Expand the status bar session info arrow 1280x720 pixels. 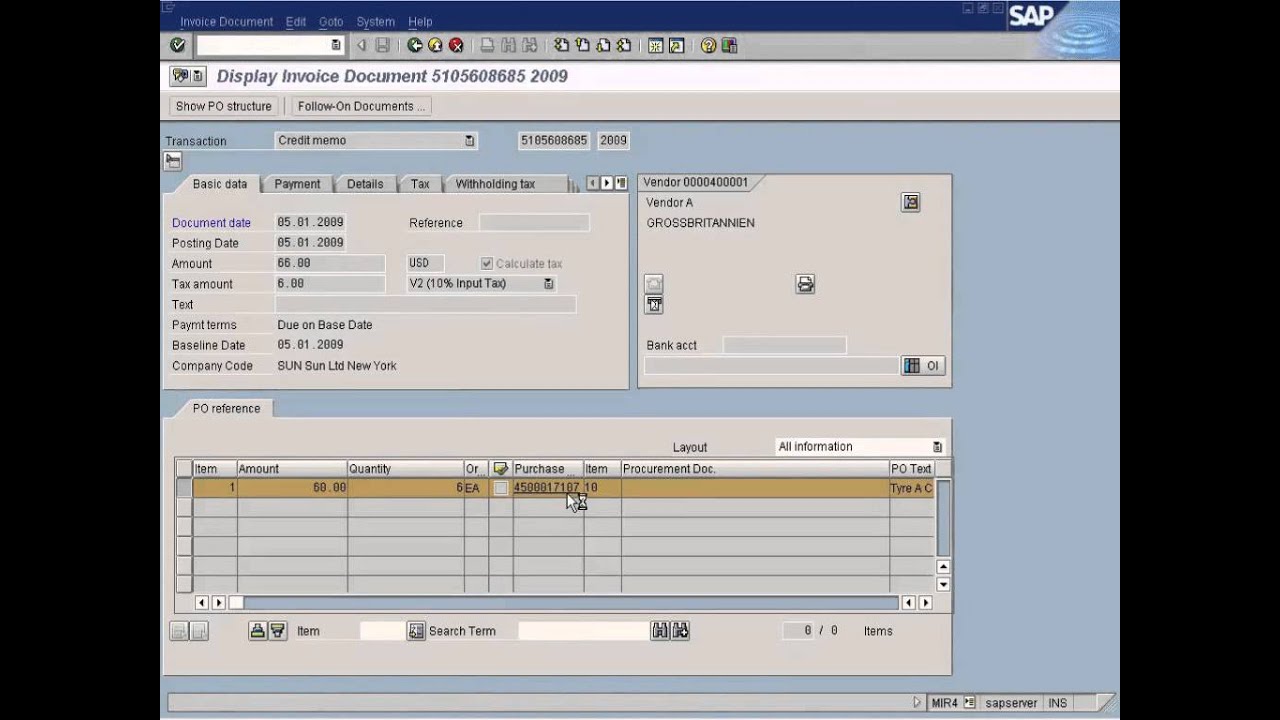917,703
